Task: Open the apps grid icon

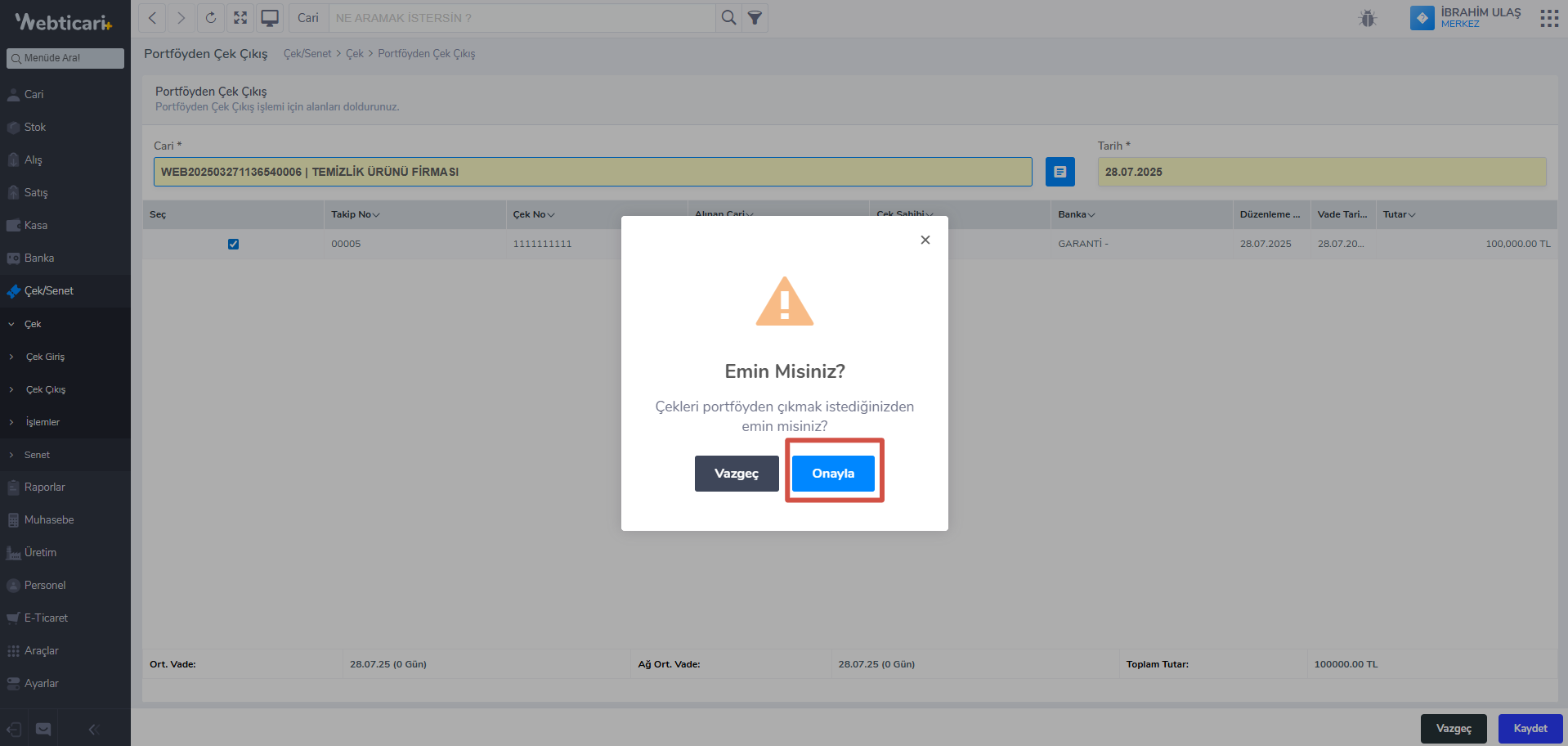Action: [1549, 18]
